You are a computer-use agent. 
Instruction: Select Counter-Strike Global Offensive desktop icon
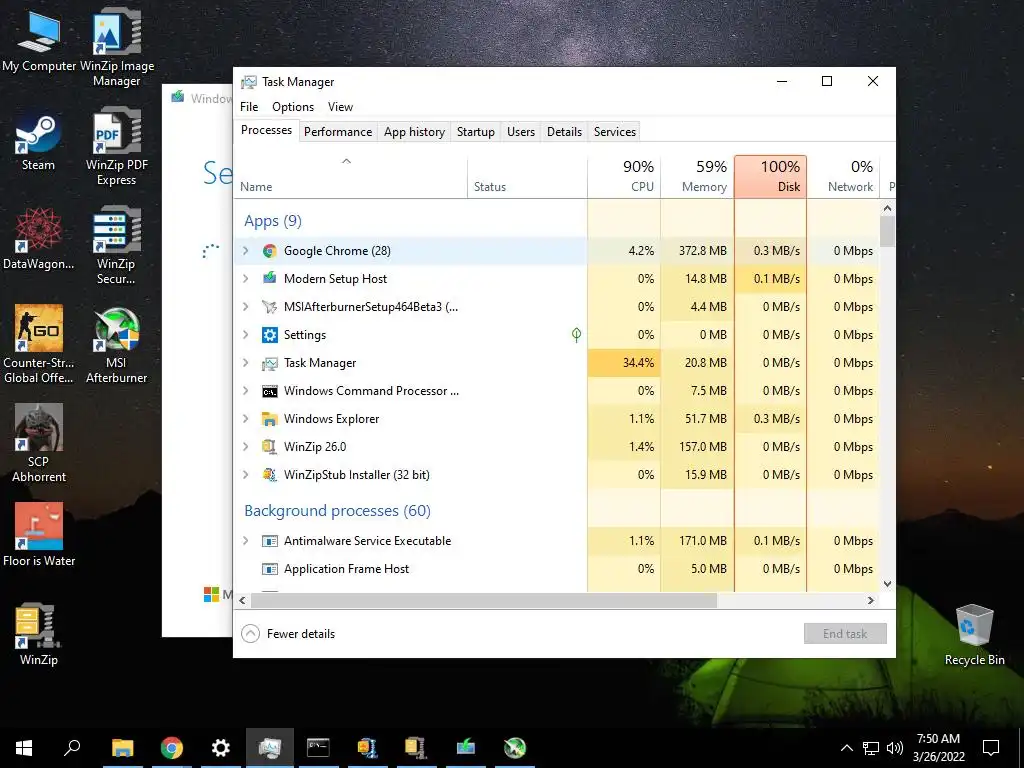click(x=39, y=344)
